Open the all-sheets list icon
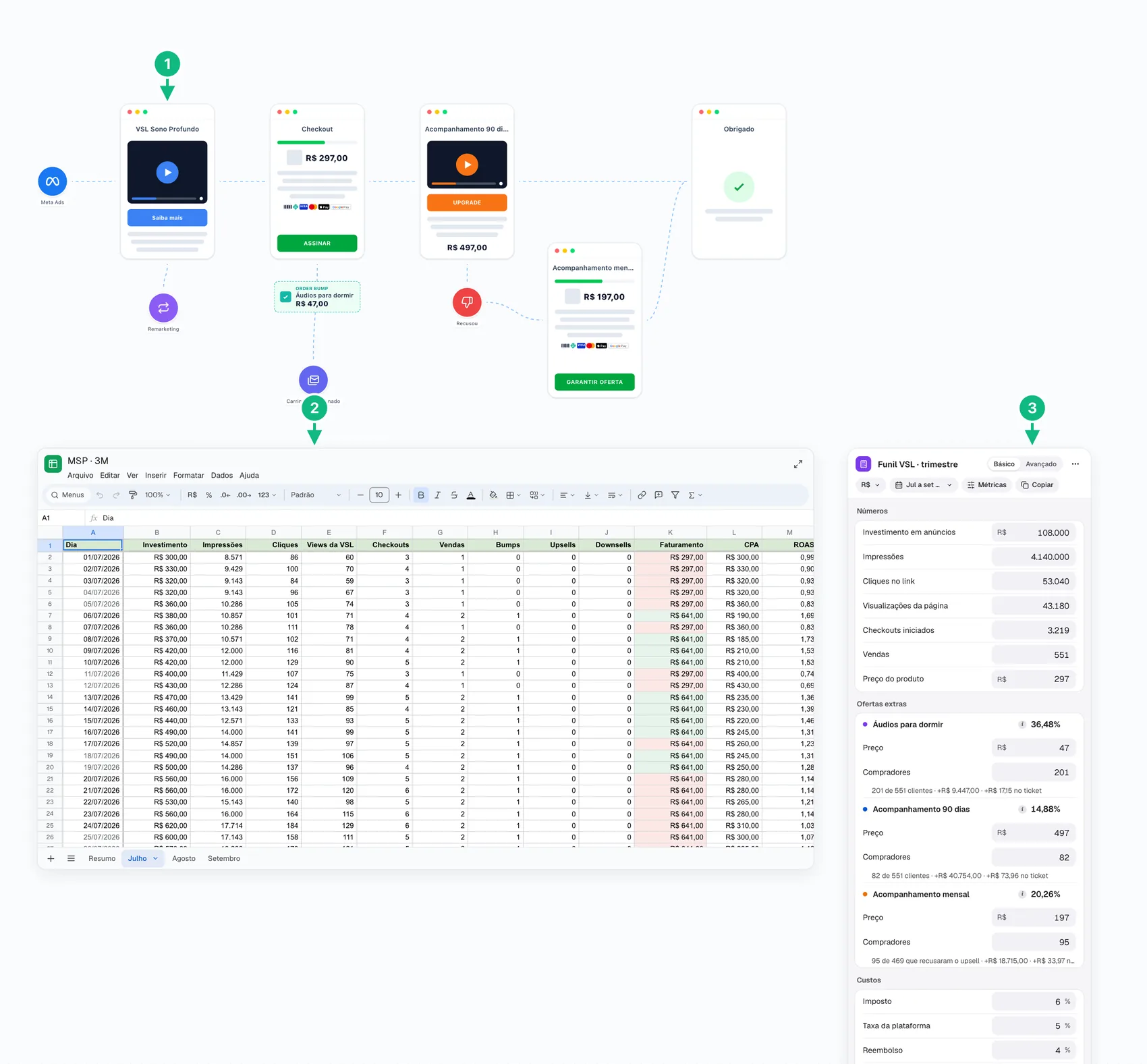1147x1064 pixels. [71, 859]
